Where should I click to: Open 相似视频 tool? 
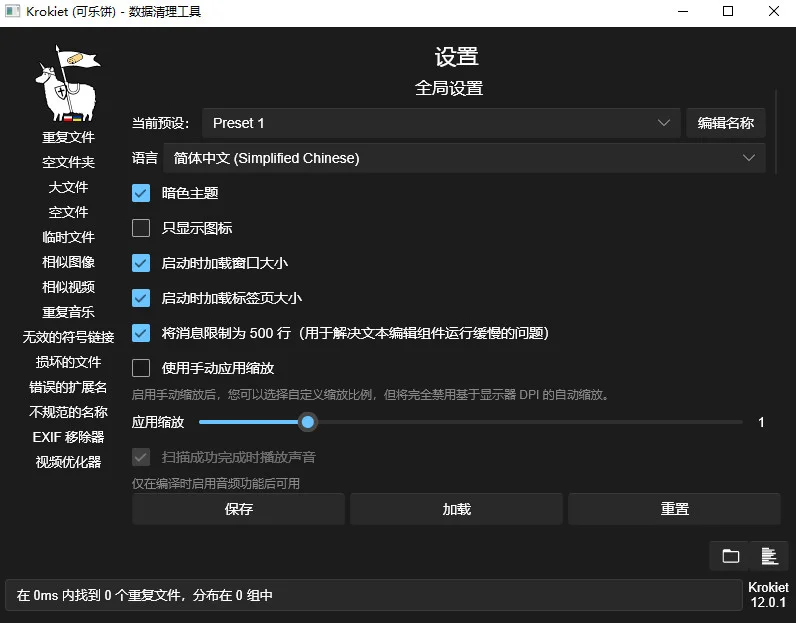tap(68, 287)
